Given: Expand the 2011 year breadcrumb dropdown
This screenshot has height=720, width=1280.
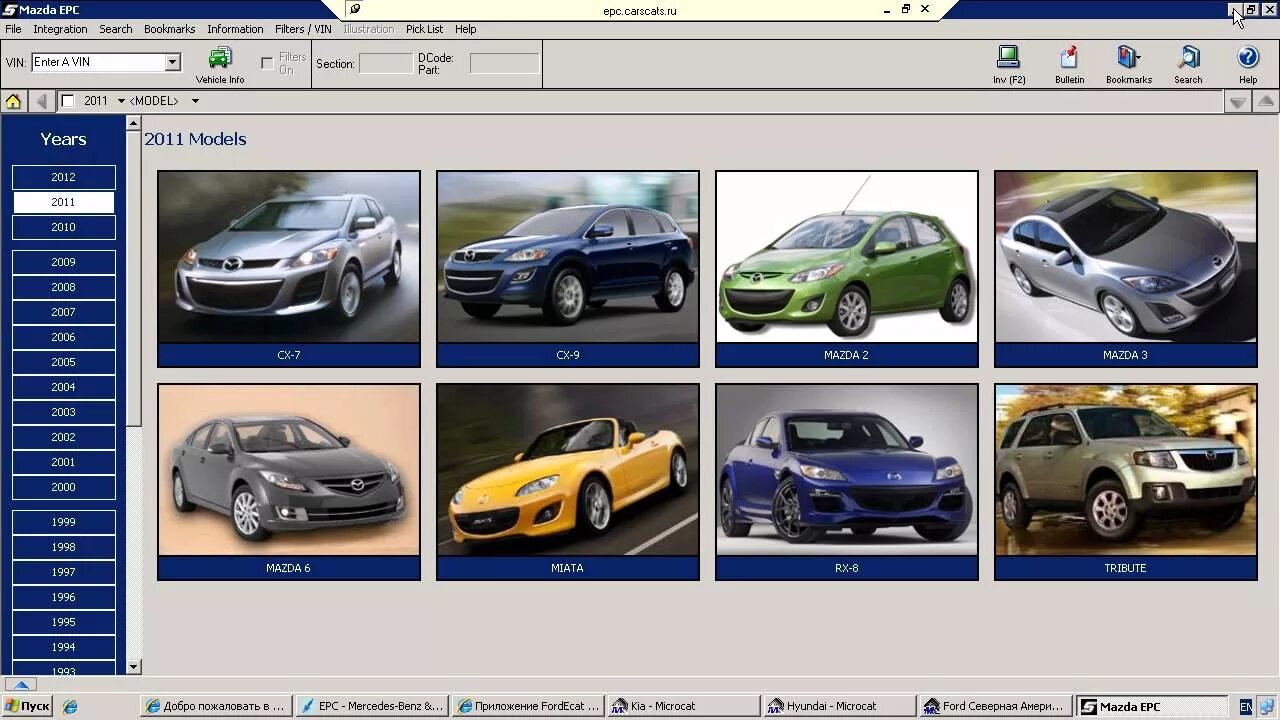Looking at the screenshot, I should pos(121,101).
